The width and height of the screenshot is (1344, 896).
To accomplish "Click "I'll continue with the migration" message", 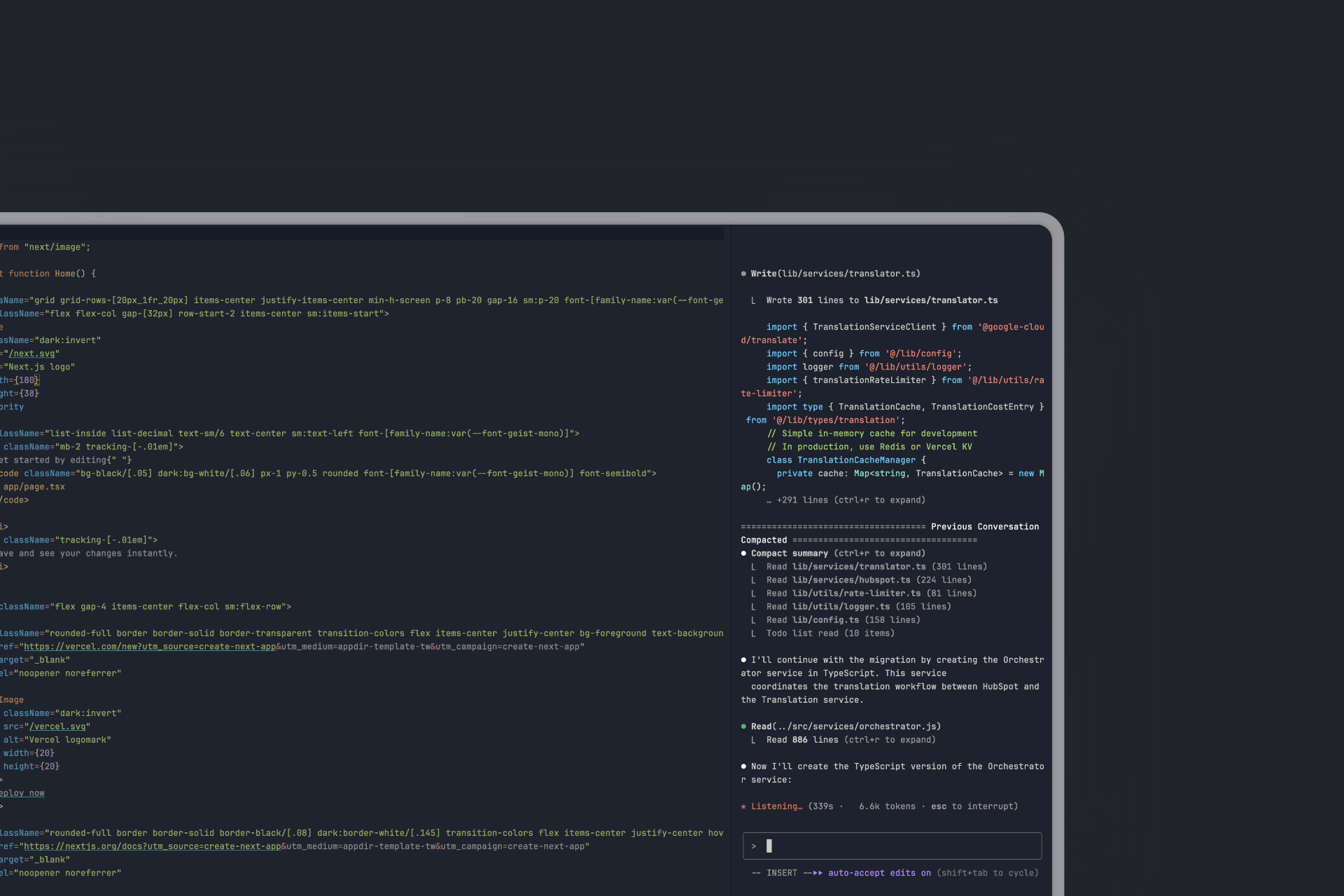I will pos(892,680).
